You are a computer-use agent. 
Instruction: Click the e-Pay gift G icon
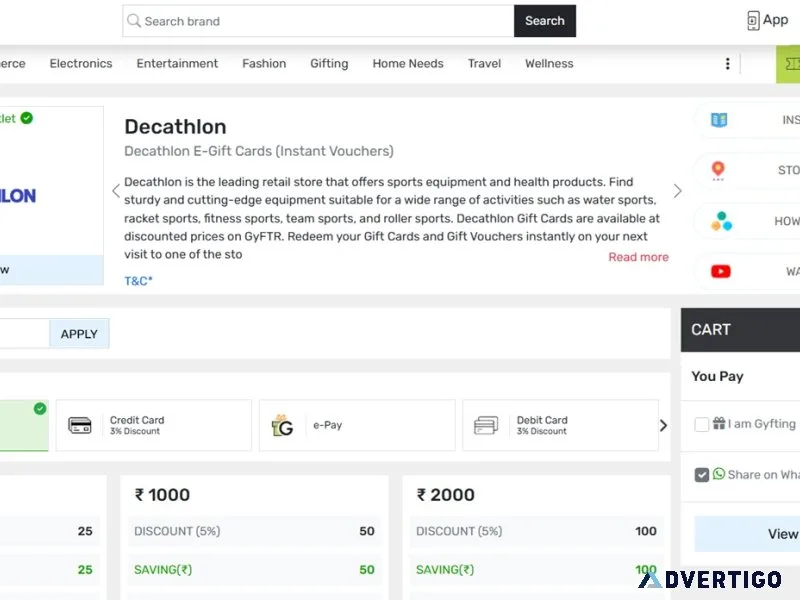pyautogui.click(x=283, y=425)
